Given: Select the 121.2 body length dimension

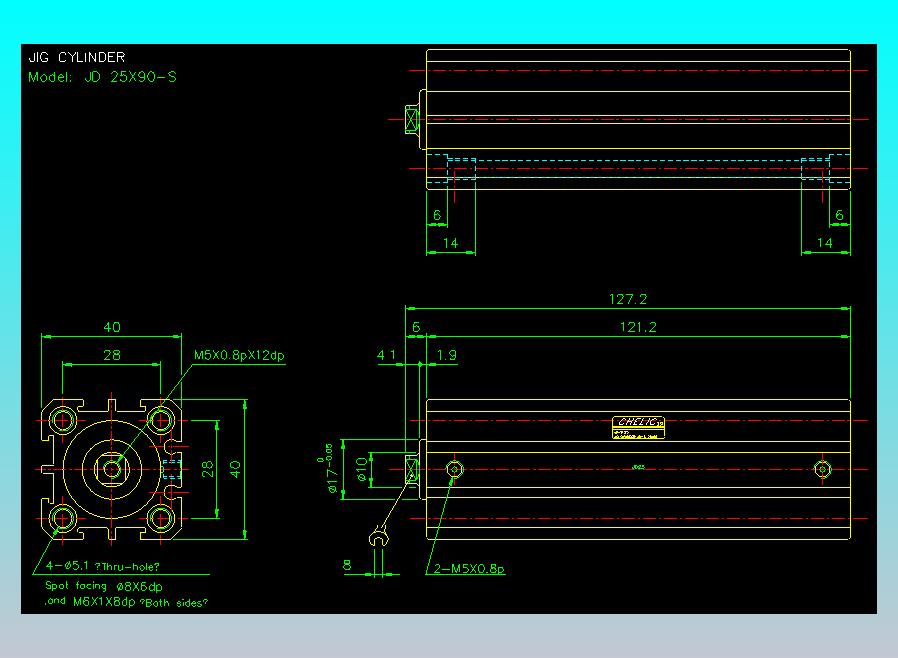Looking at the screenshot, I should pyautogui.click(x=638, y=327).
